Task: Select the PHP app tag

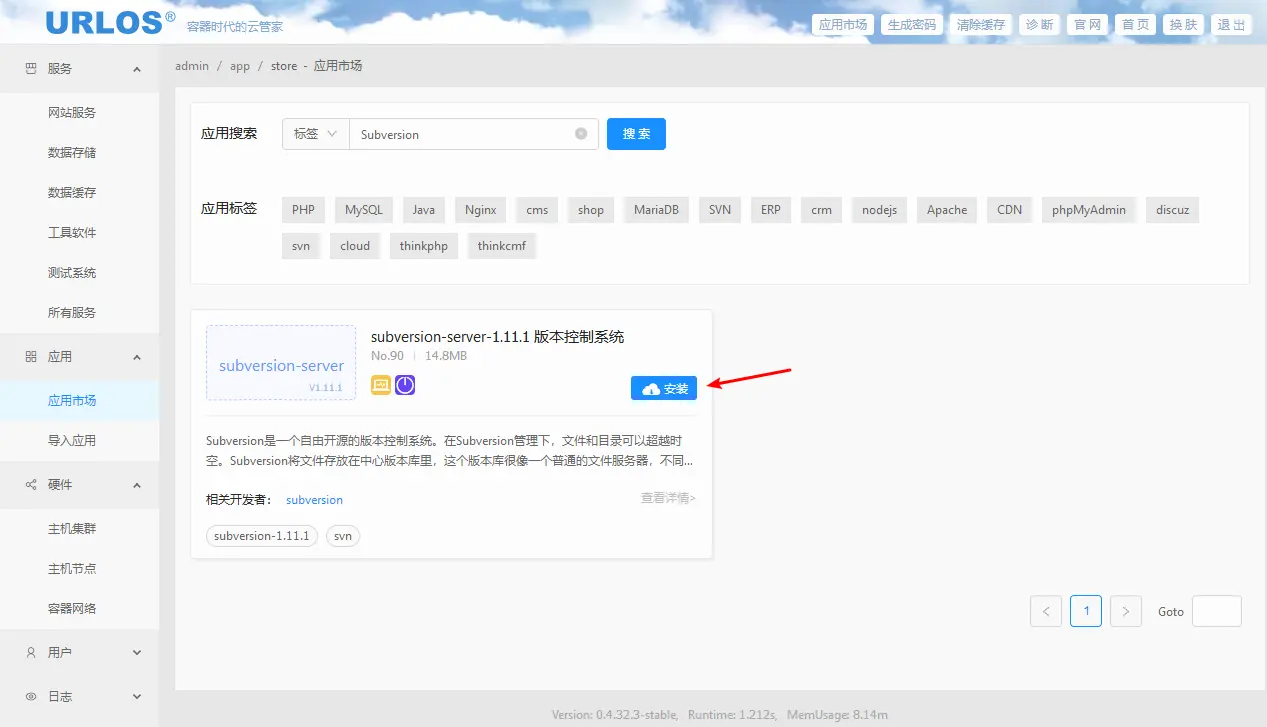Action: (x=303, y=210)
